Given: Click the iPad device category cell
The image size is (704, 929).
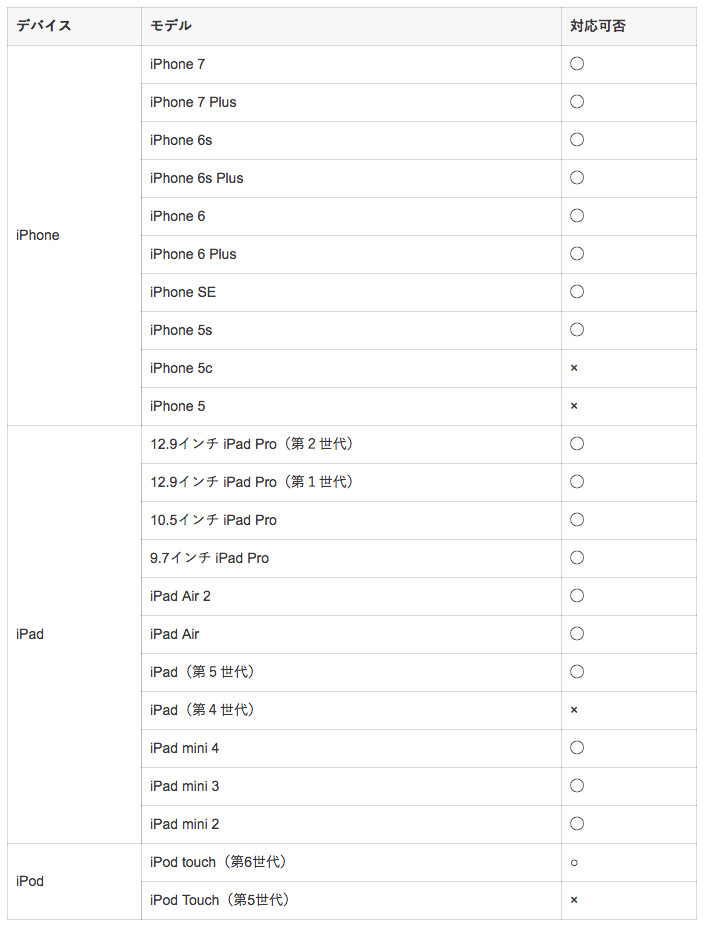Looking at the screenshot, I should pos(74,634).
